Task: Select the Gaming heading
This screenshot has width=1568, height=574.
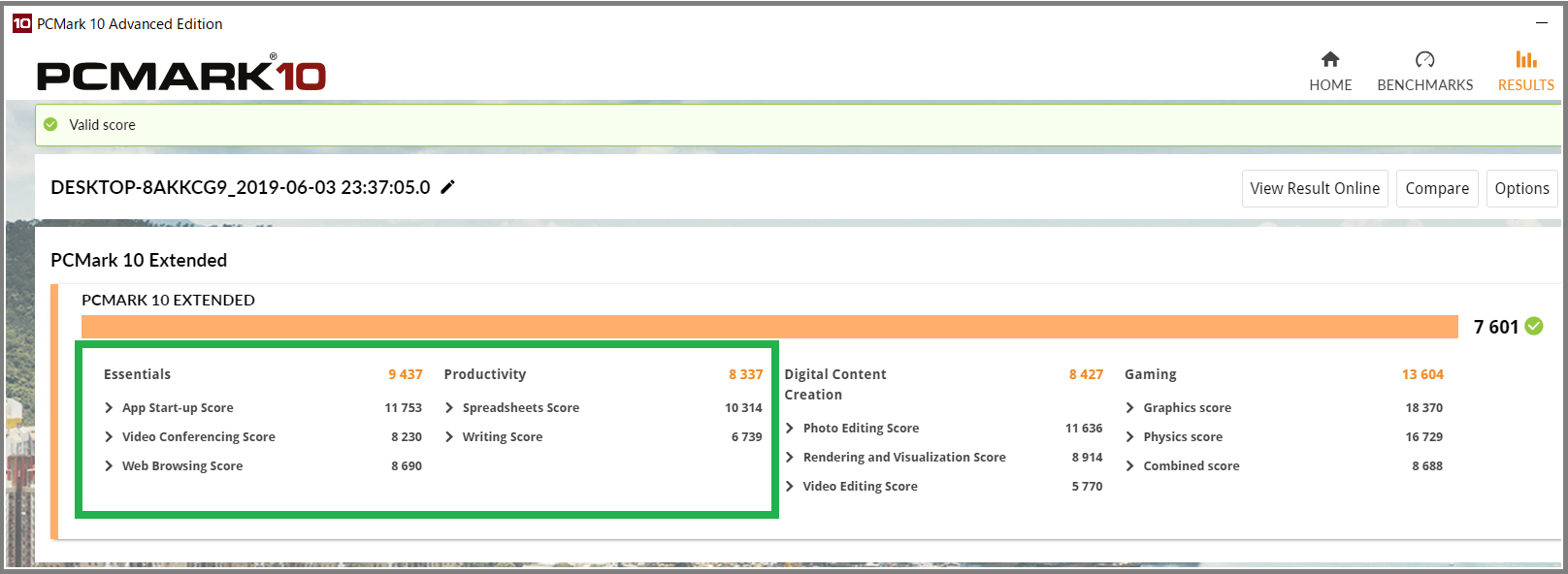Action: click(1151, 374)
